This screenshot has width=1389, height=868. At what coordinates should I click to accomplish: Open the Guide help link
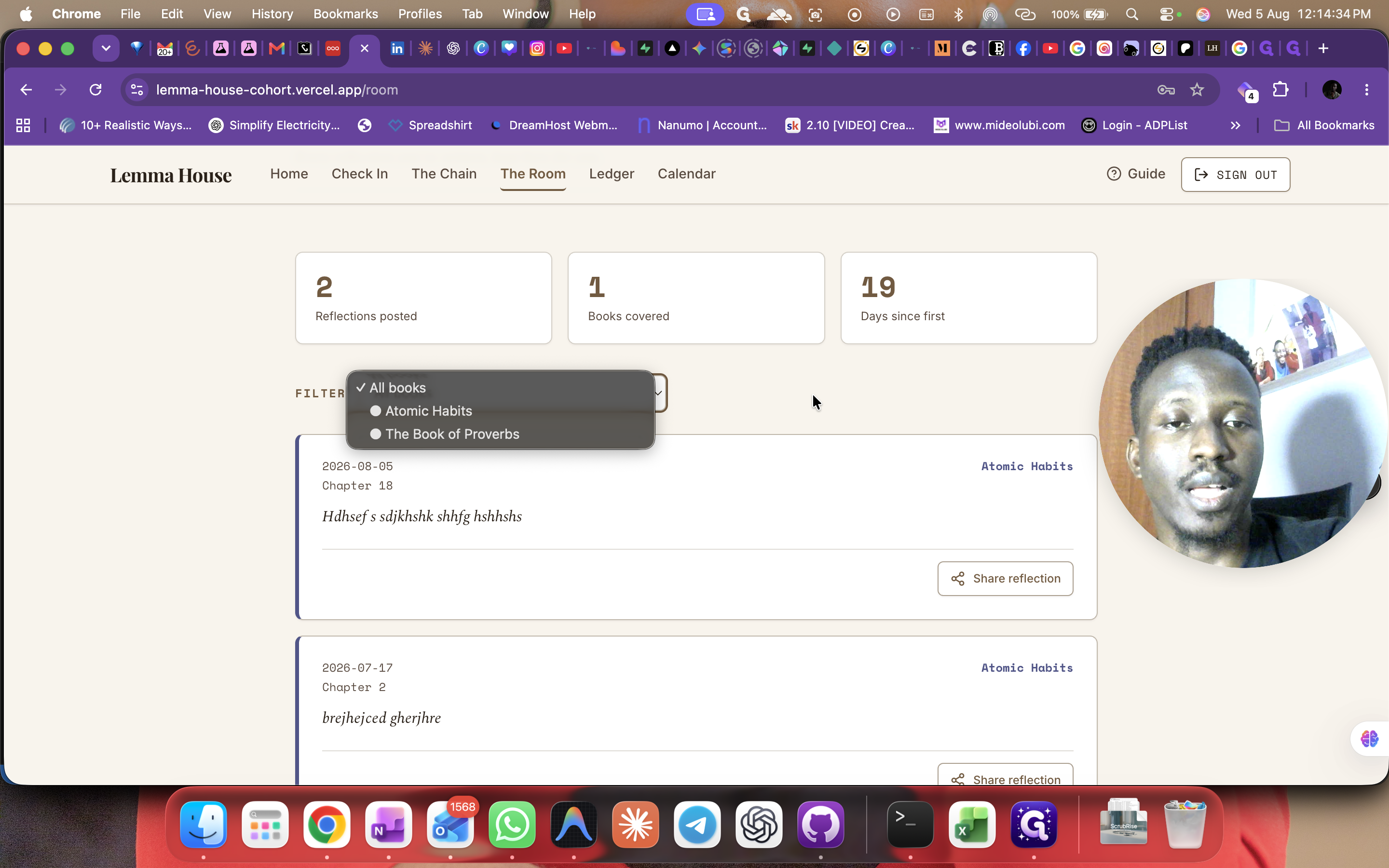point(1136,174)
